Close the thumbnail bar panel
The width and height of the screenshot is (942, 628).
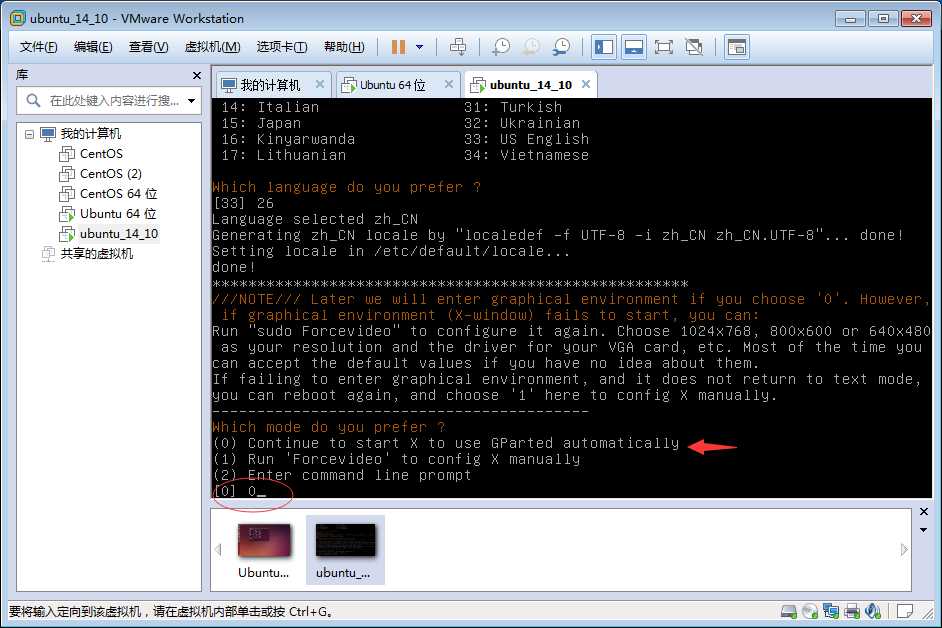click(x=924, y=511)
